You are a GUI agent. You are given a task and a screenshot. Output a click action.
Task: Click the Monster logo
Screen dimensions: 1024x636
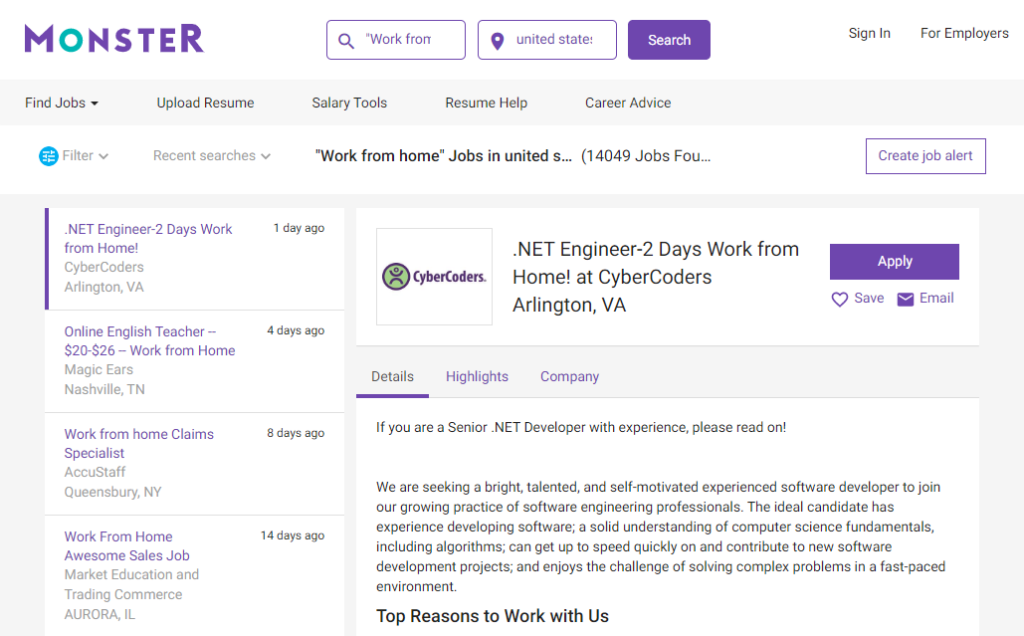click(114, 39)
